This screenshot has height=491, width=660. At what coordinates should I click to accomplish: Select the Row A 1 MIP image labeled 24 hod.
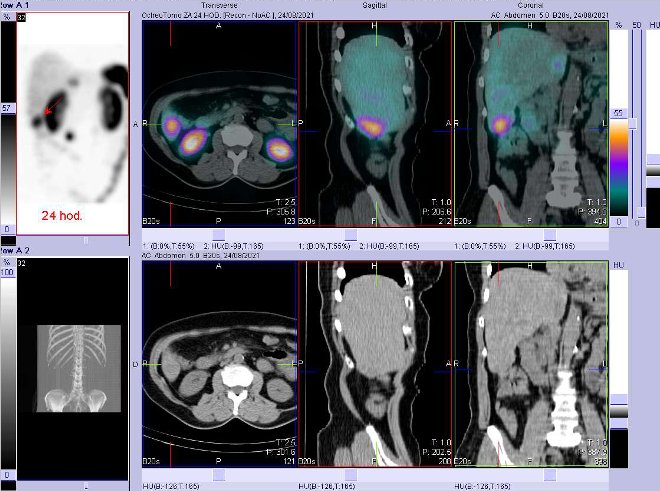click(72, 123)
